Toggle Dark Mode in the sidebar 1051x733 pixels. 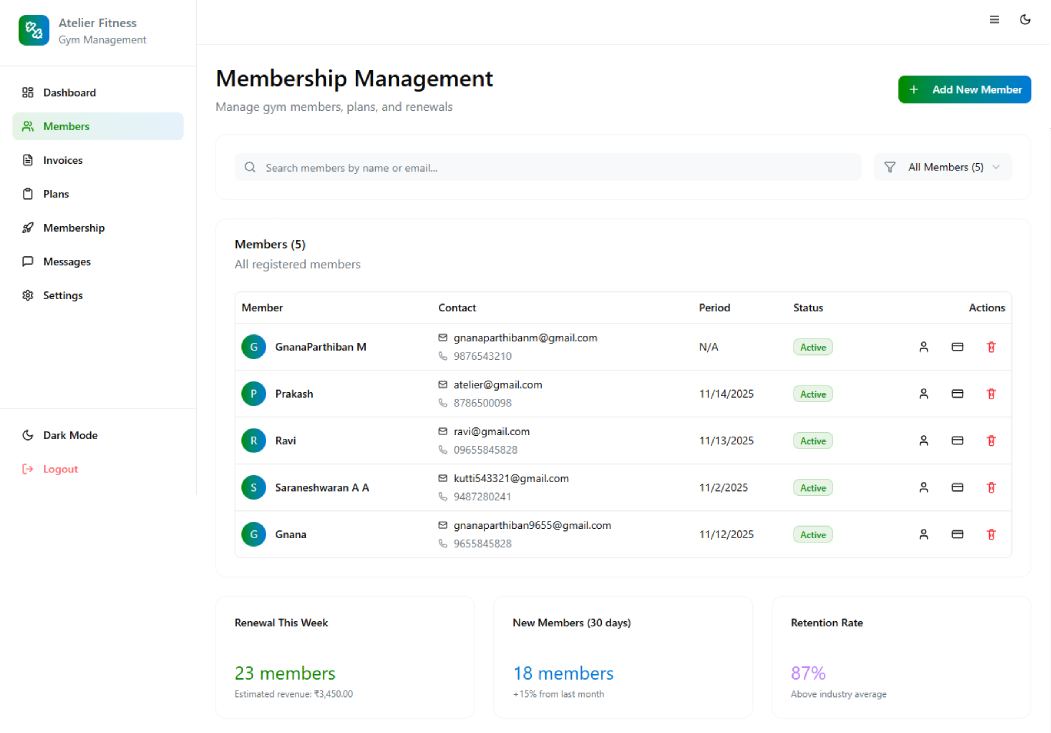pyautogui.click(x=69, y=436)
